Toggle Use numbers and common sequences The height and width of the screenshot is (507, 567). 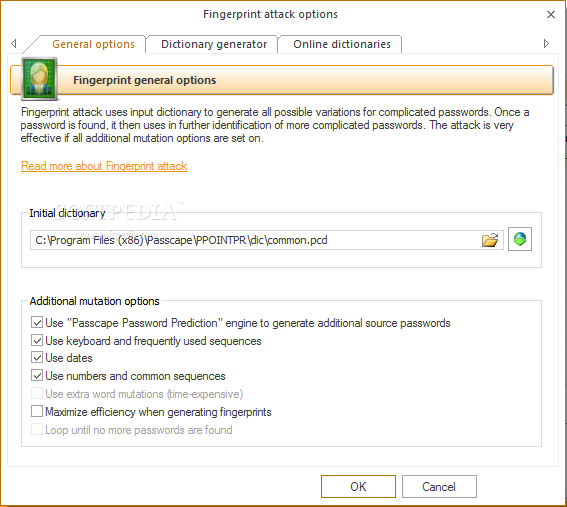37,375
